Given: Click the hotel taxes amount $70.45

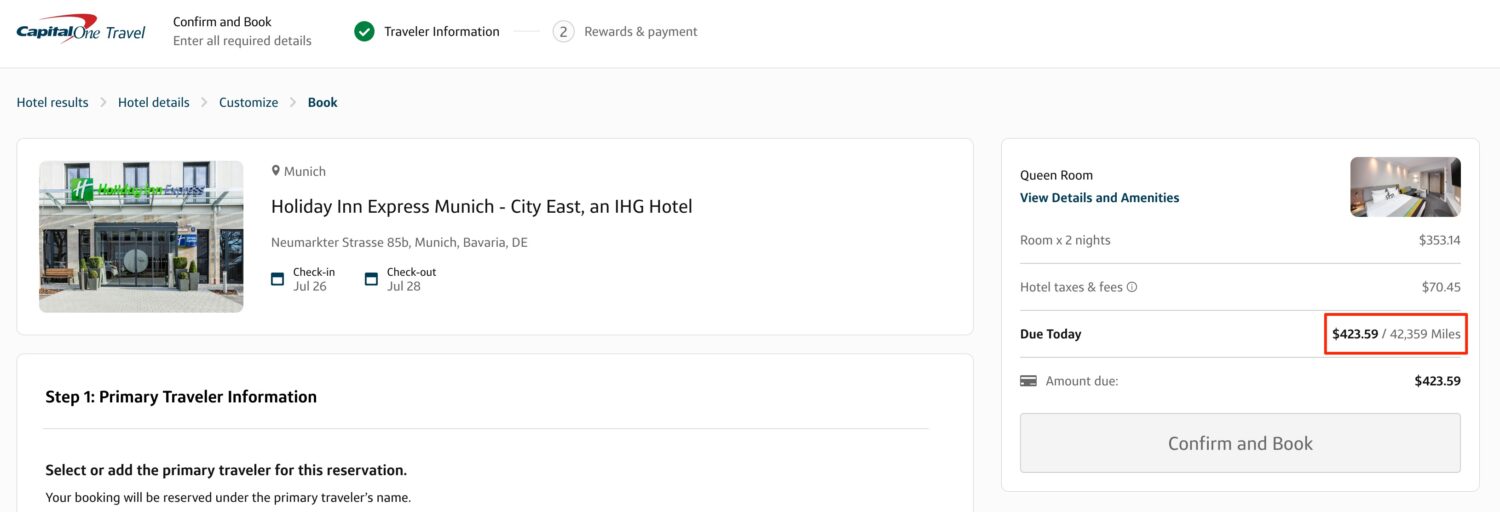Looking at the screenshot, I should [1441, 287].
